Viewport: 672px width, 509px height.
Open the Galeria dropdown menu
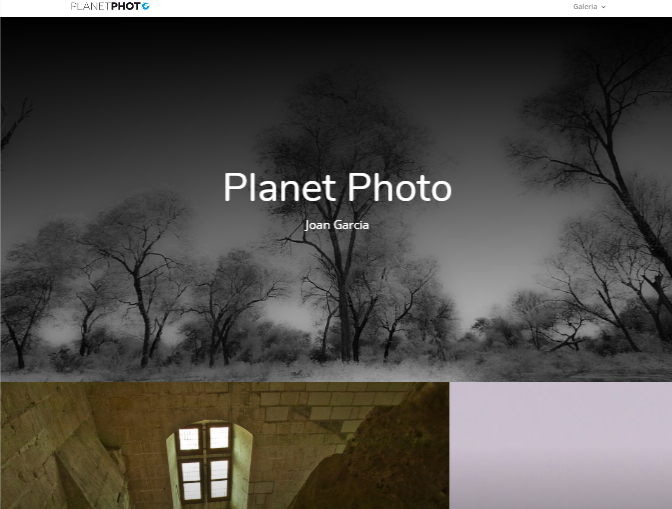point(589,6)
